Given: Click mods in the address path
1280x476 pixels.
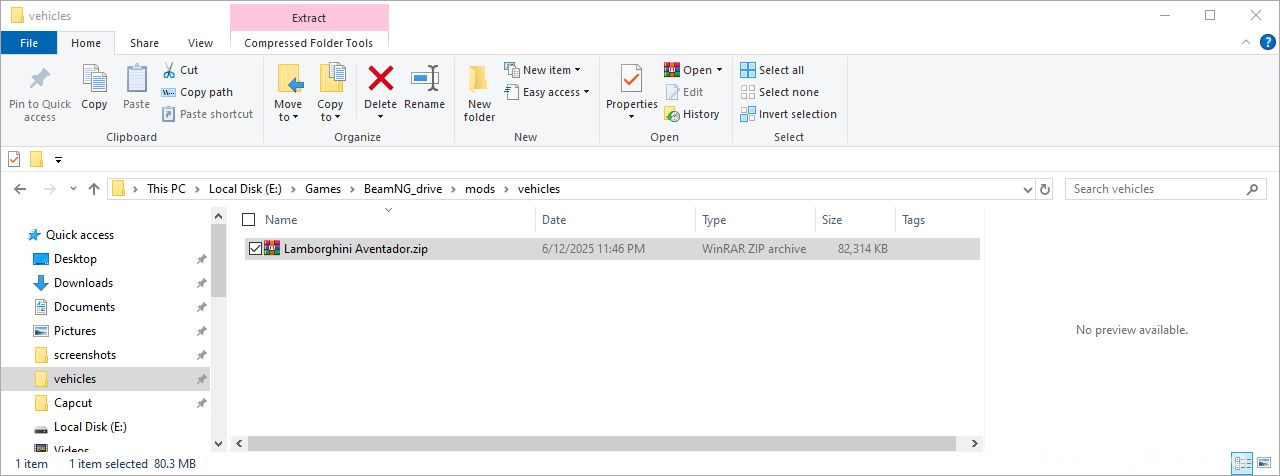Looking at the screenshot, I should (x=480, y=189).
